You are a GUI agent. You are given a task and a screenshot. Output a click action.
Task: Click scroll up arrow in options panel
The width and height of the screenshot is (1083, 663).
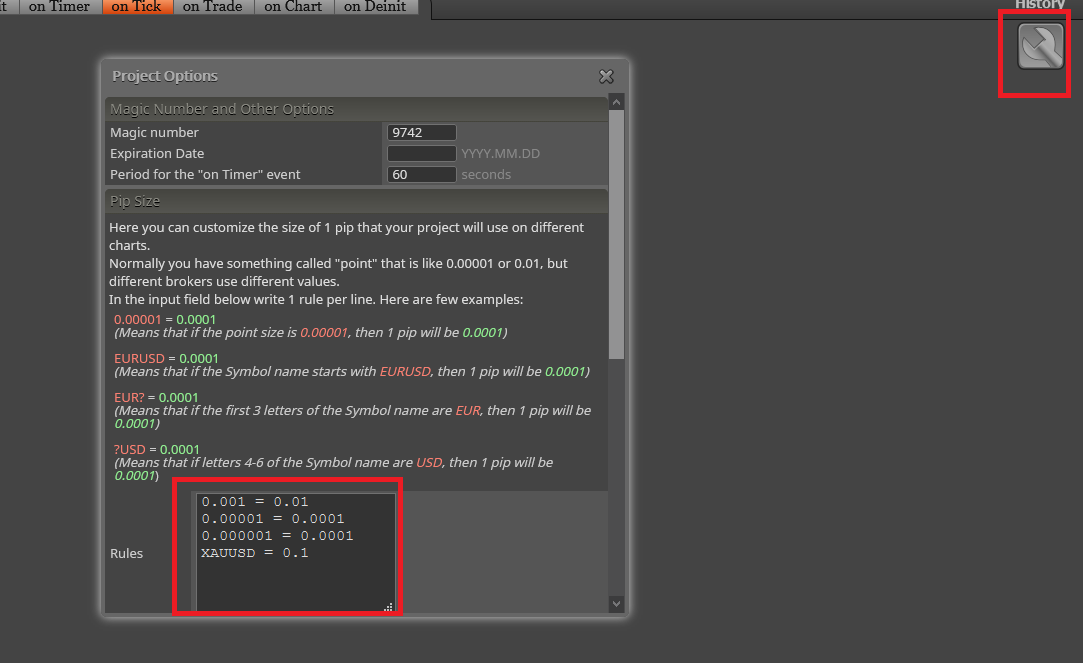617,102
